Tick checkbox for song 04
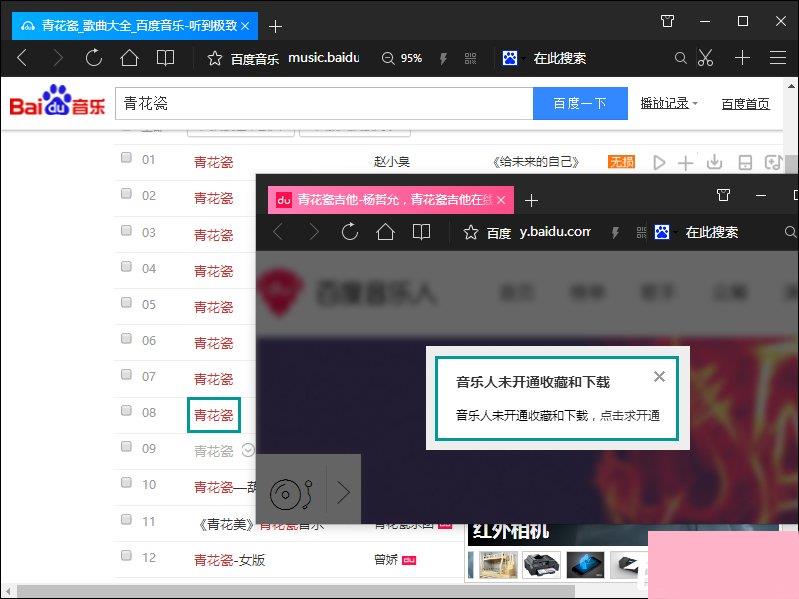 pyautogui.click(x=126, y=266)
